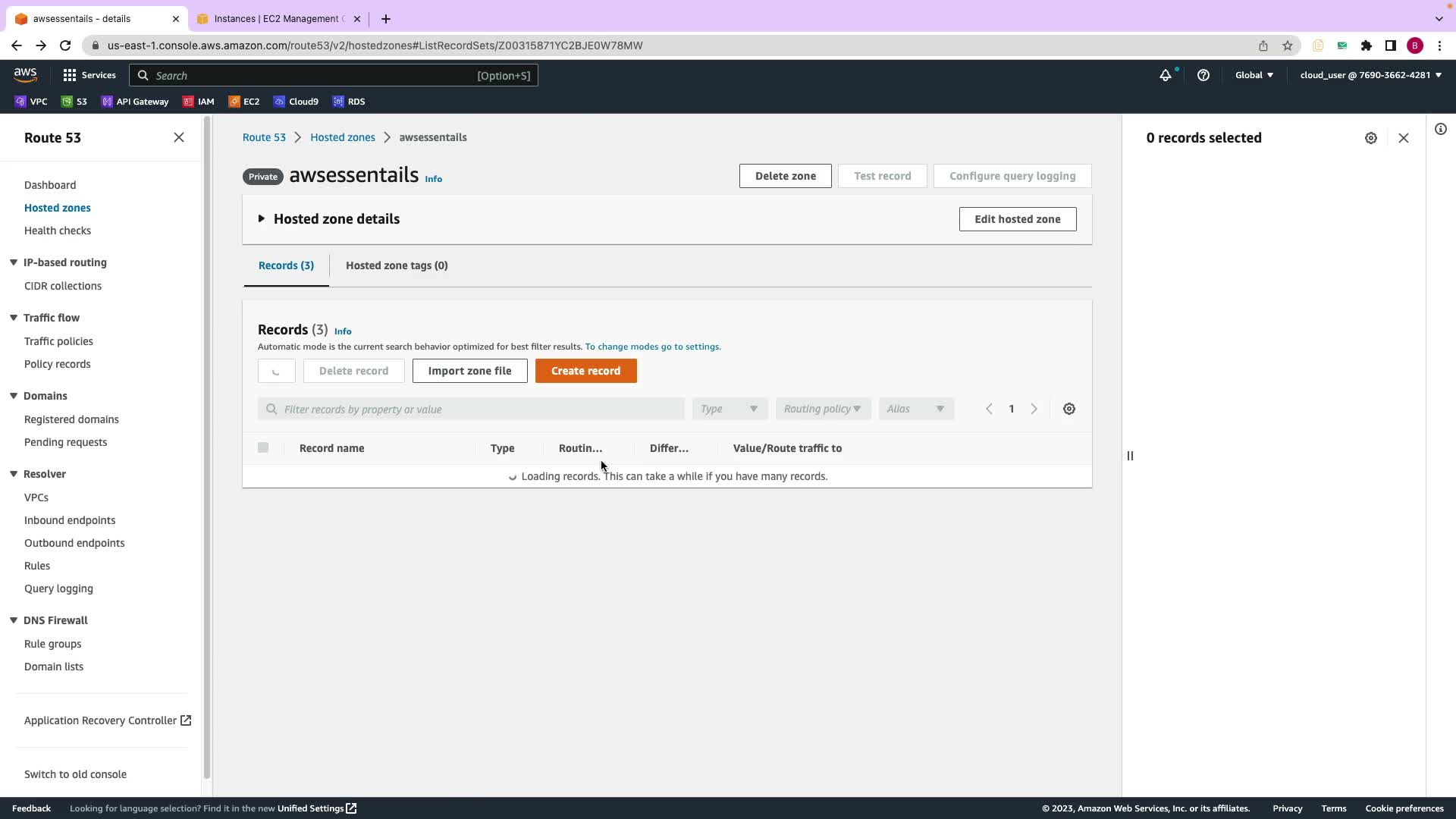Click the AWS logo home icon
This screenshot has width=1456, height=819.
click(25, 74)
